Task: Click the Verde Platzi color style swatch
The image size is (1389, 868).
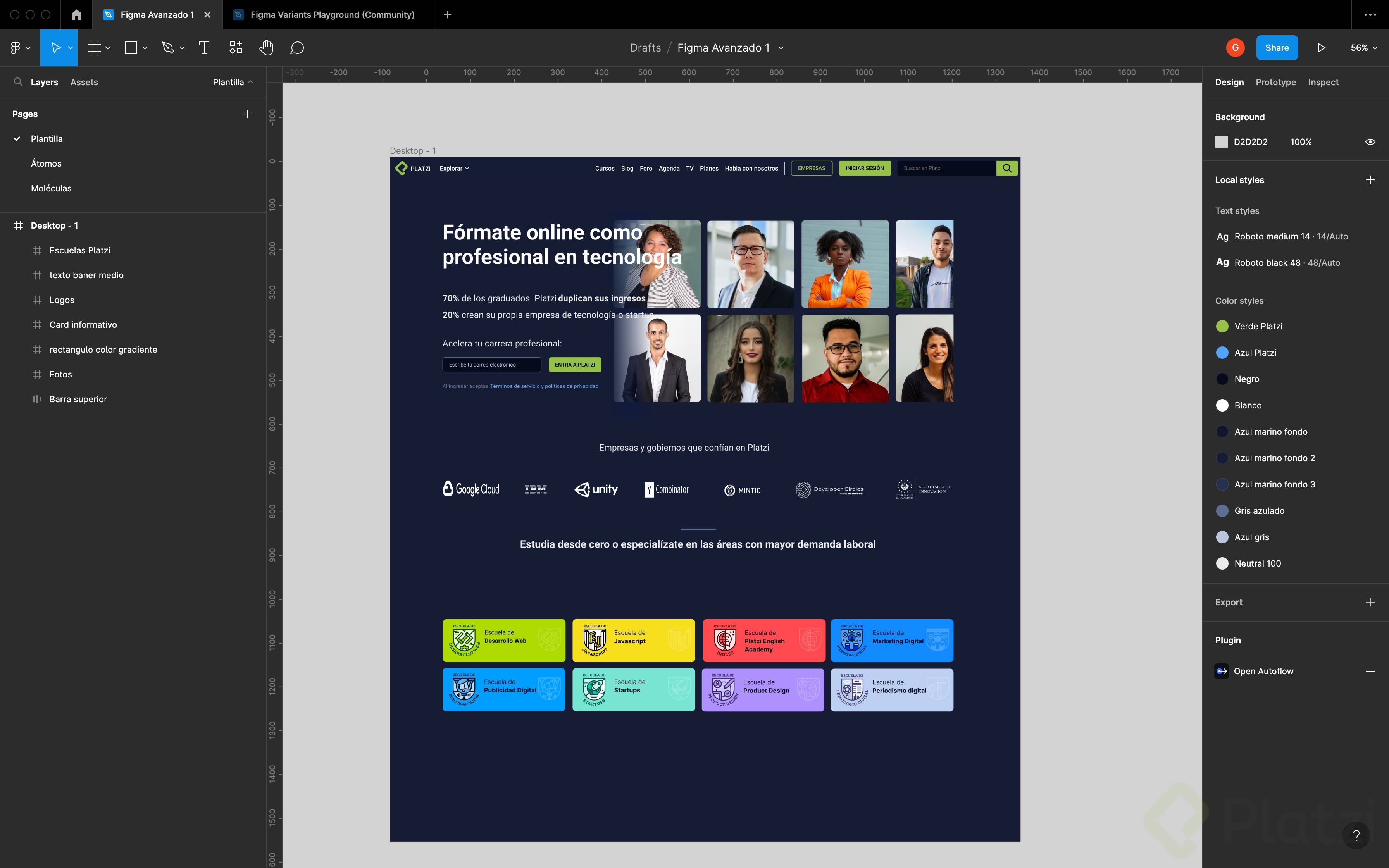Action: click(x=1222, y=326)
